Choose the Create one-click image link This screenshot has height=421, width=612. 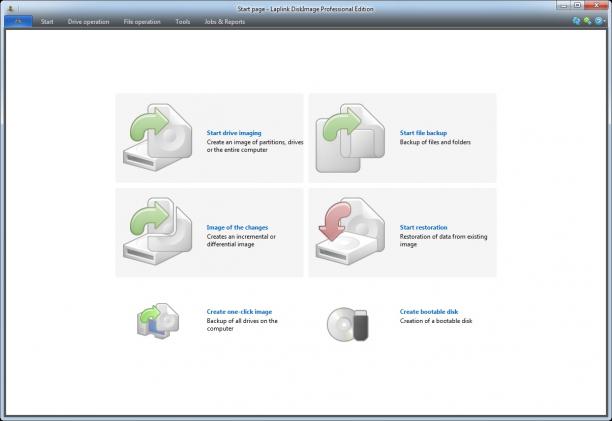pyautogui.click(x=239, y=312)
